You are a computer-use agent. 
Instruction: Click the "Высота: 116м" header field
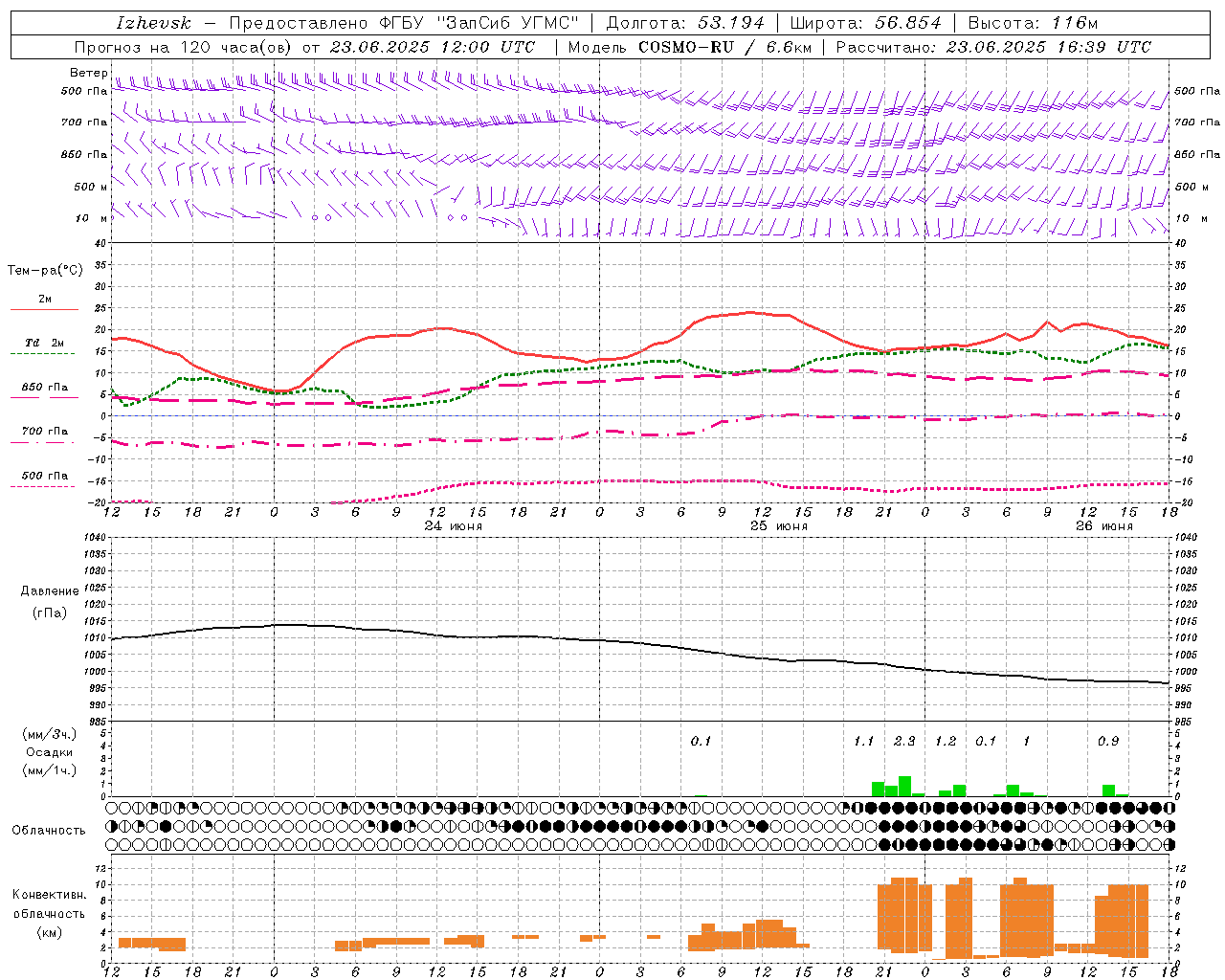(1033, 23)
